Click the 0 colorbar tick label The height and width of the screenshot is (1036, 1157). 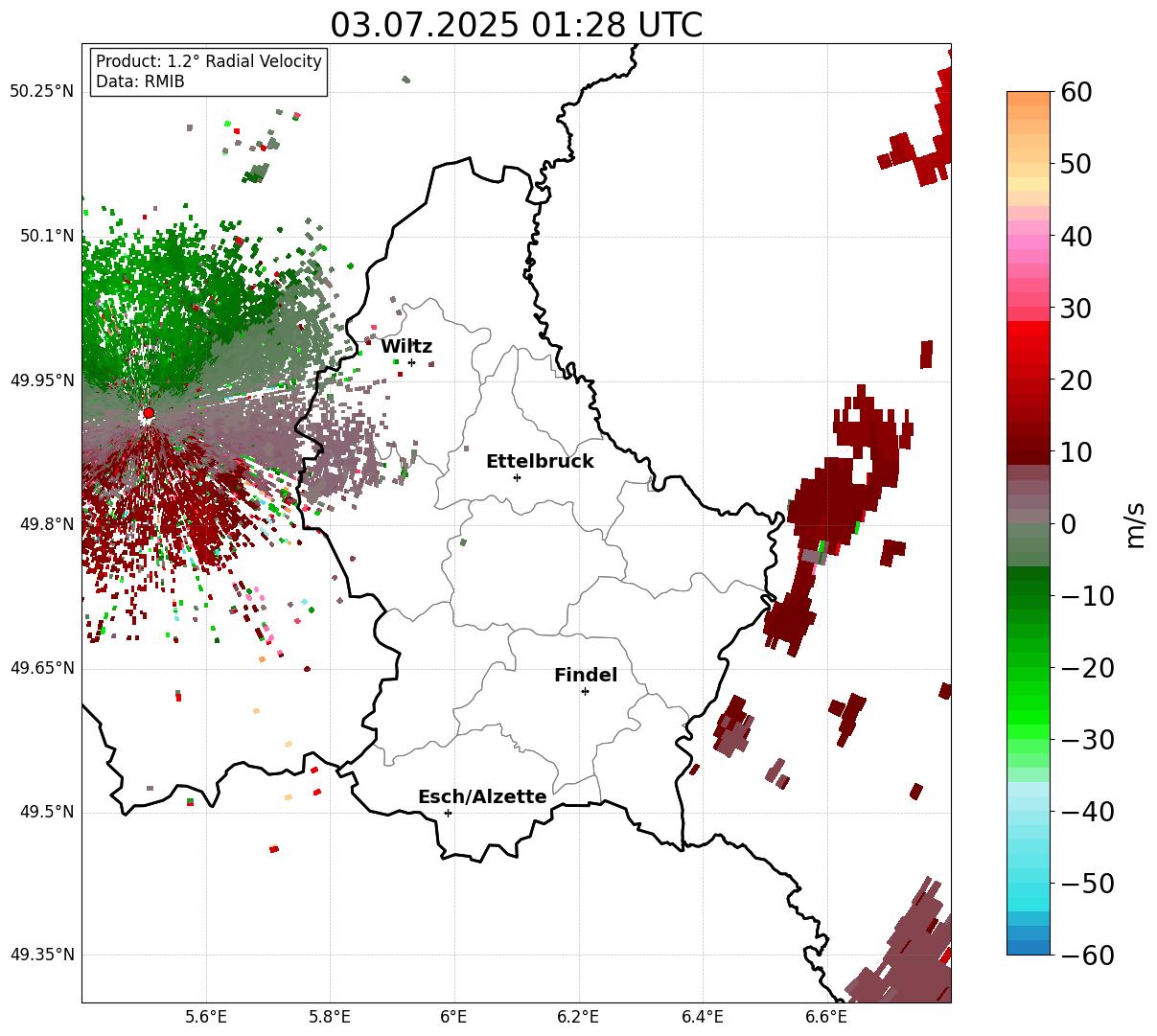coord(1068,524)
